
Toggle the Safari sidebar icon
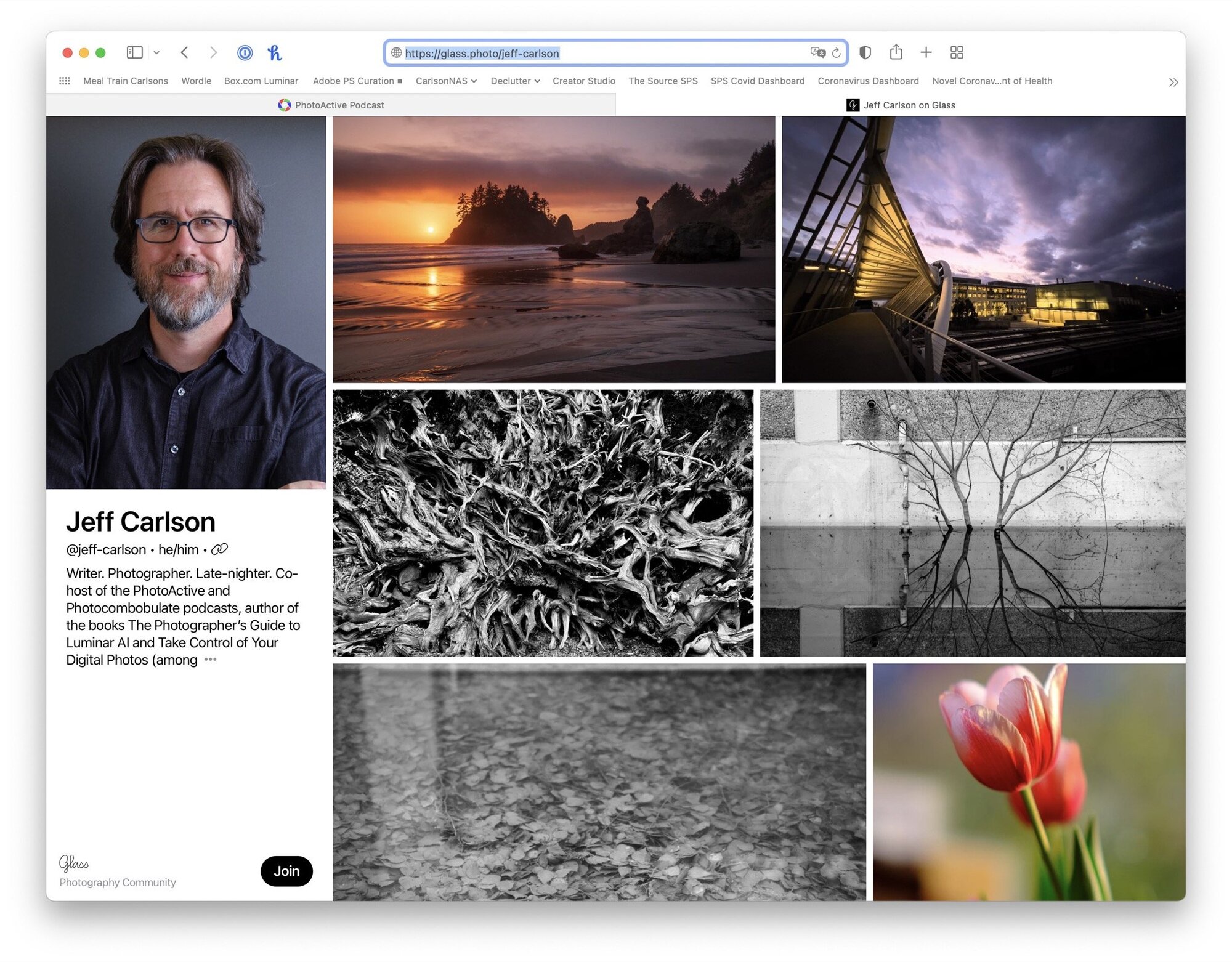(134, 53)
